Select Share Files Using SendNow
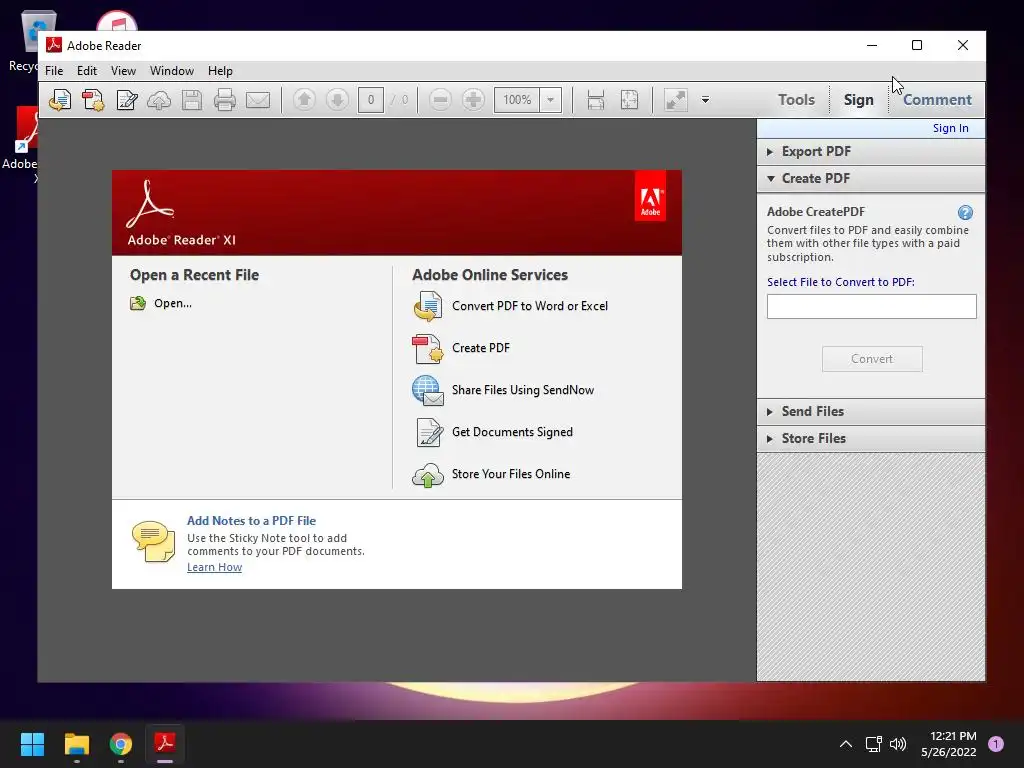Image resolution: width=1024 pixels, height=768 pixels. 523,390
